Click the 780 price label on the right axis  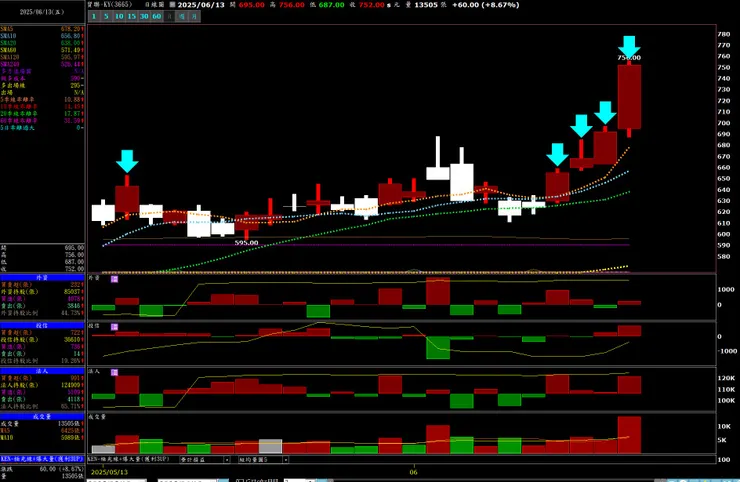click(x=723, y=34)
